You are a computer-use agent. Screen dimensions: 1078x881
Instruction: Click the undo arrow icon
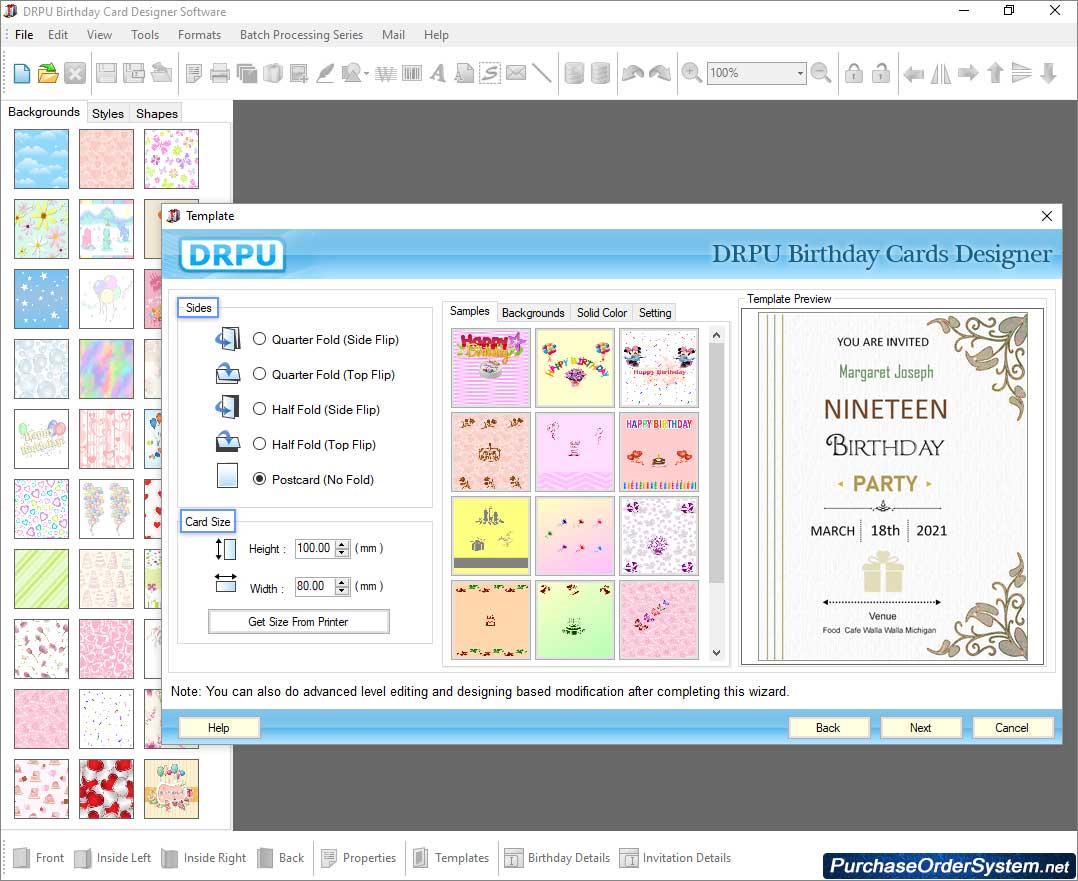coord(632,73)
